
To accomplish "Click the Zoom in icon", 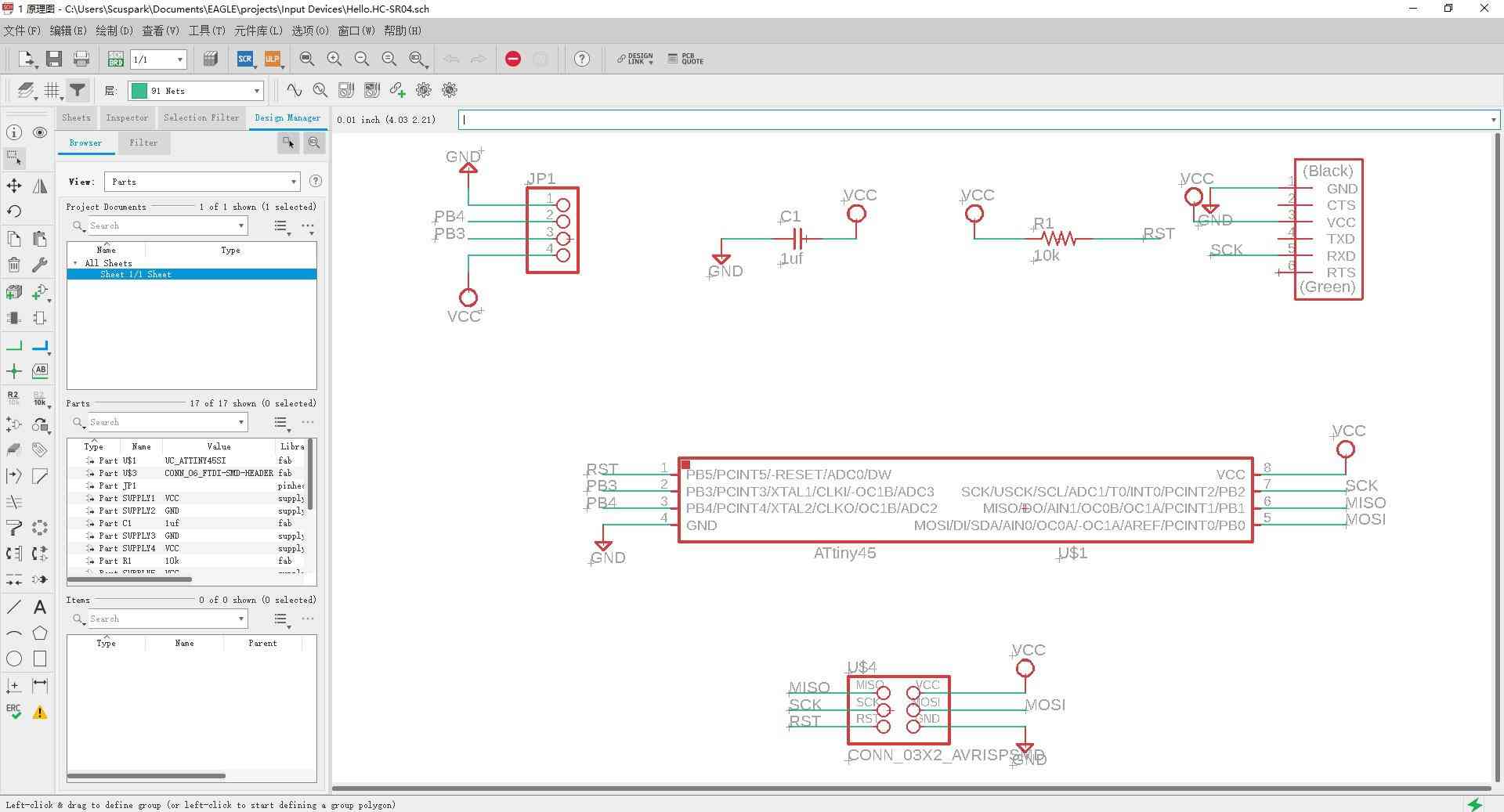I will point(334,59).
